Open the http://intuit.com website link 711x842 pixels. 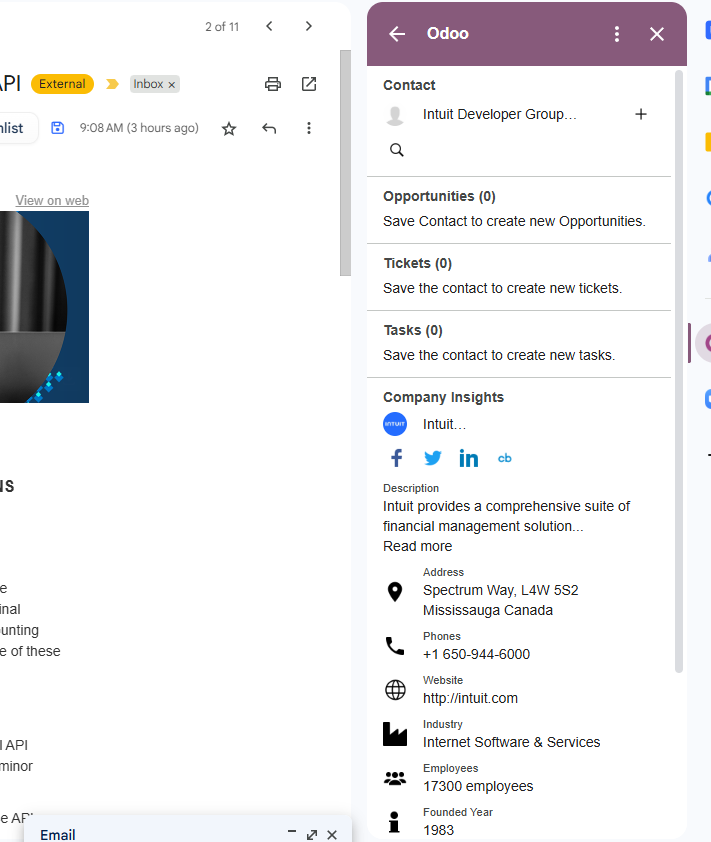point(470,698)
